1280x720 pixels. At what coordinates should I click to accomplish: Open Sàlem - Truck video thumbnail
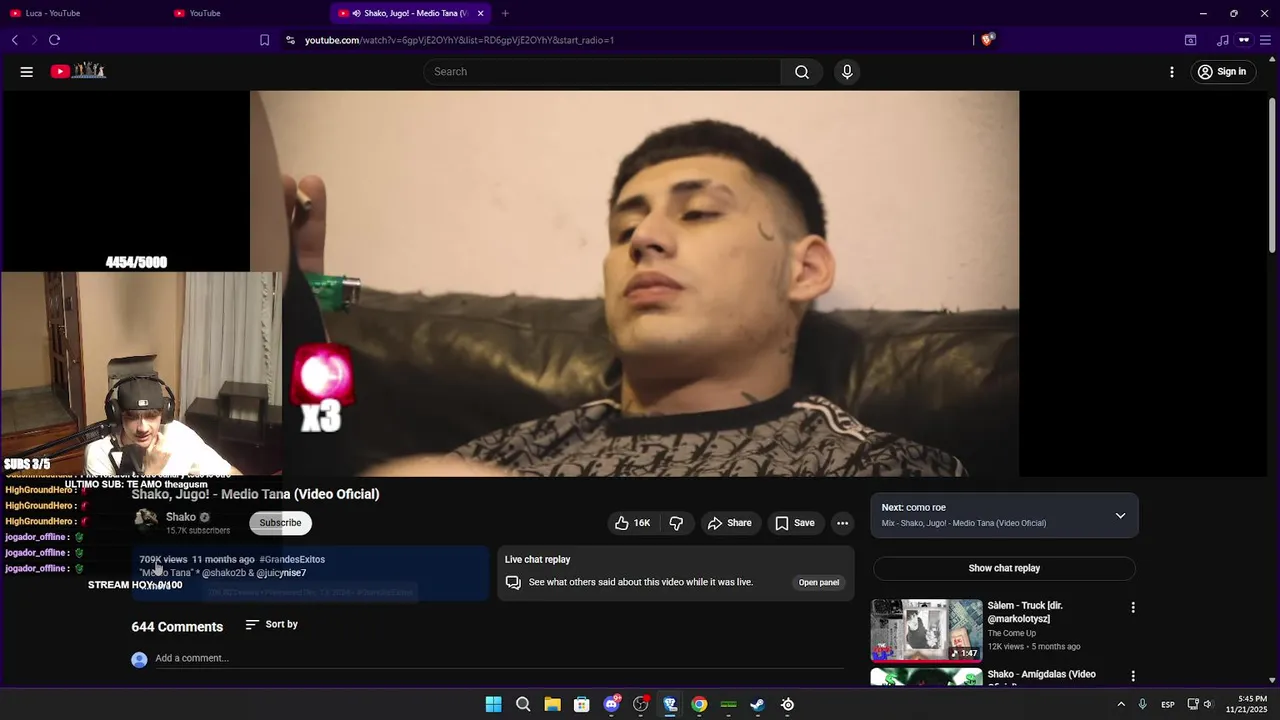[926, 631]
